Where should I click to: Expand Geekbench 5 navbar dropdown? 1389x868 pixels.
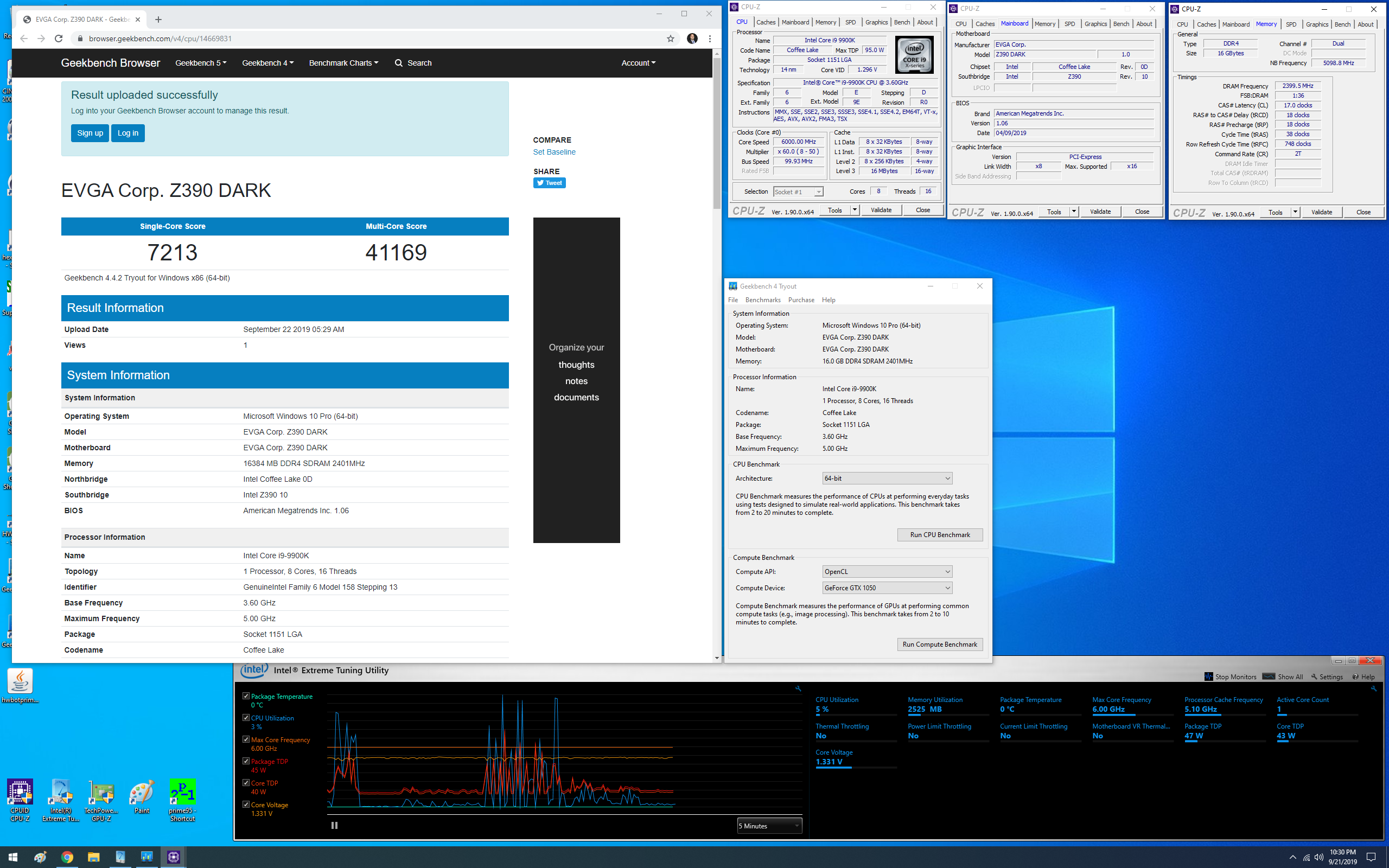tap(201, 63)
